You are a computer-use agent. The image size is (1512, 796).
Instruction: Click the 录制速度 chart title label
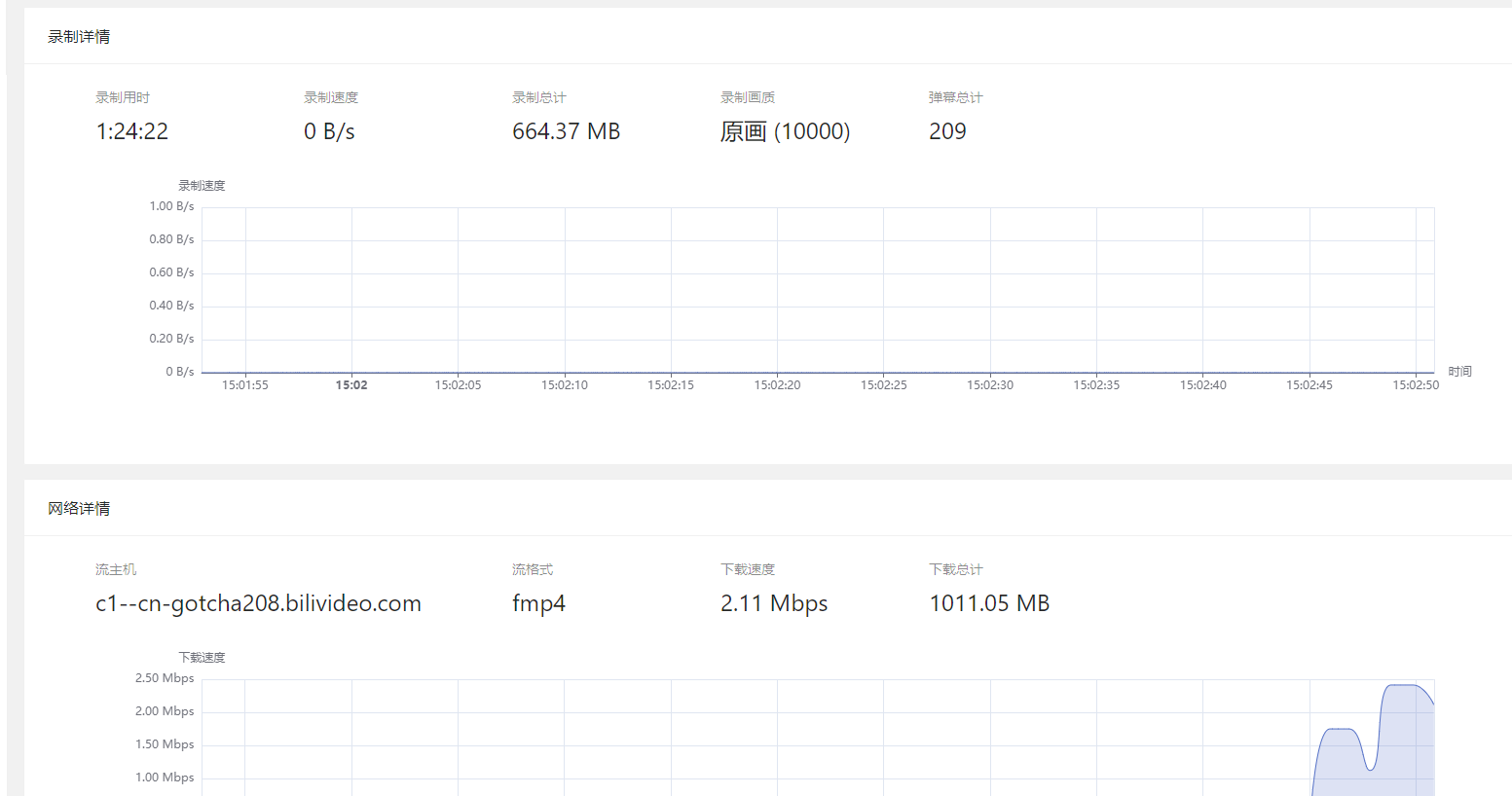[199, 184]
